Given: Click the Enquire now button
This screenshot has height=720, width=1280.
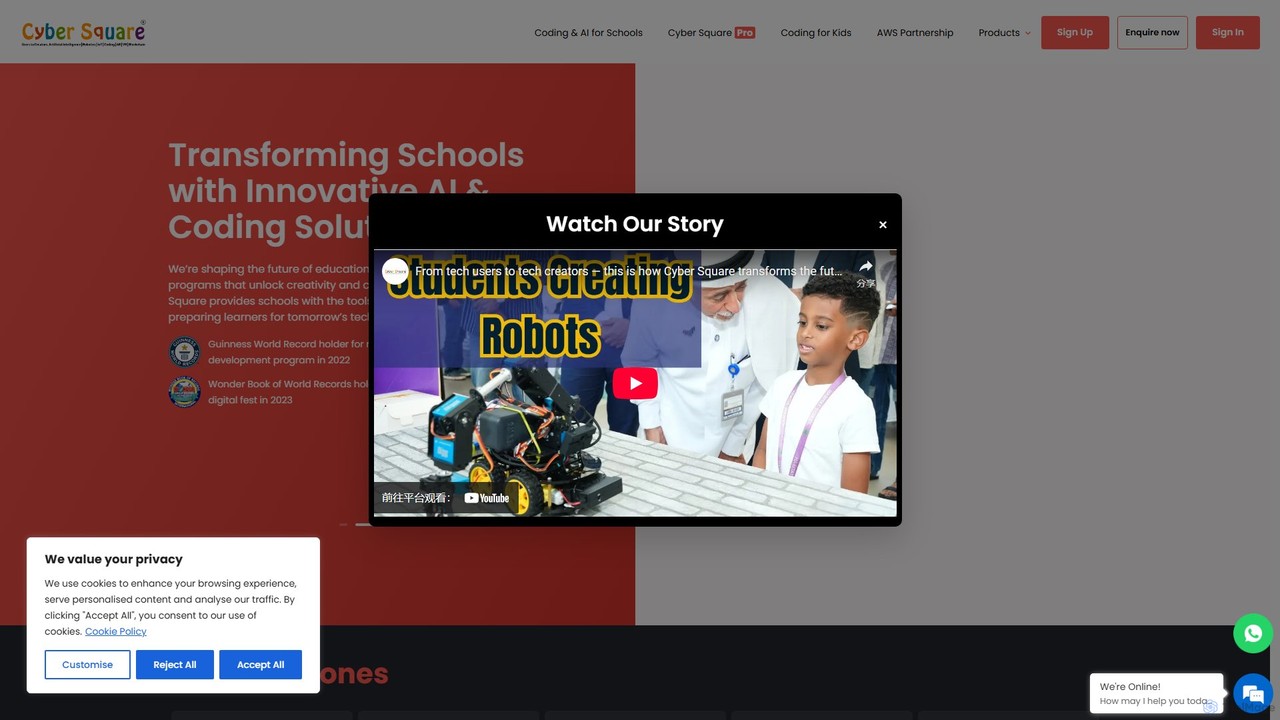Looking at the screenshot, I should point(1152,32).
